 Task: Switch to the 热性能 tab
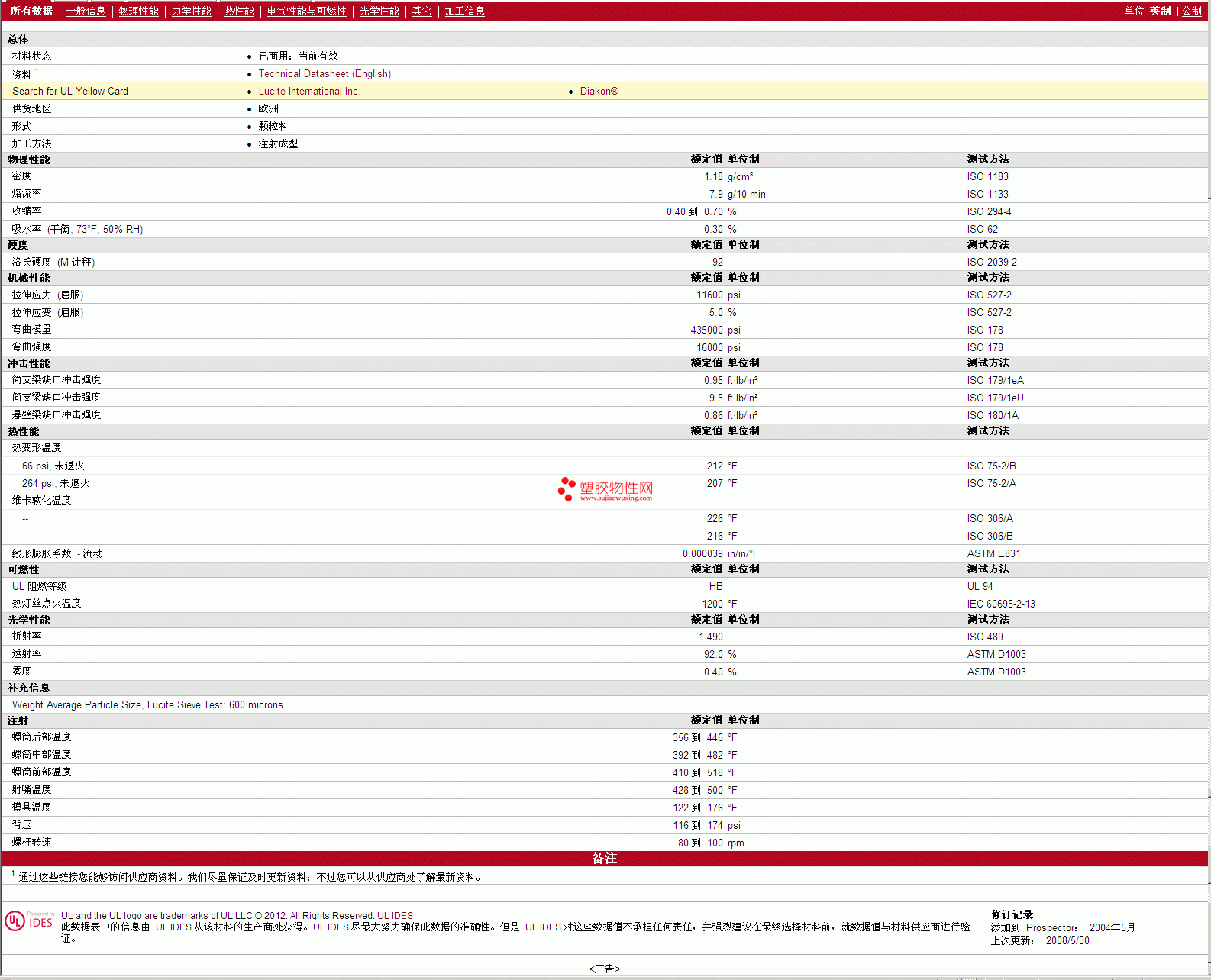[x=239, y=11]
